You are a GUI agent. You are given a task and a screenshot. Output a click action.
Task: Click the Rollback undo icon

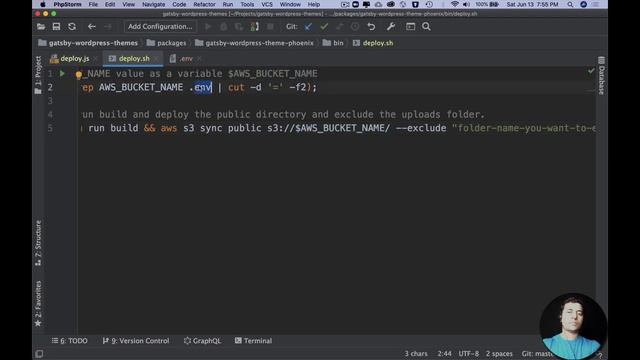[371, 27]
